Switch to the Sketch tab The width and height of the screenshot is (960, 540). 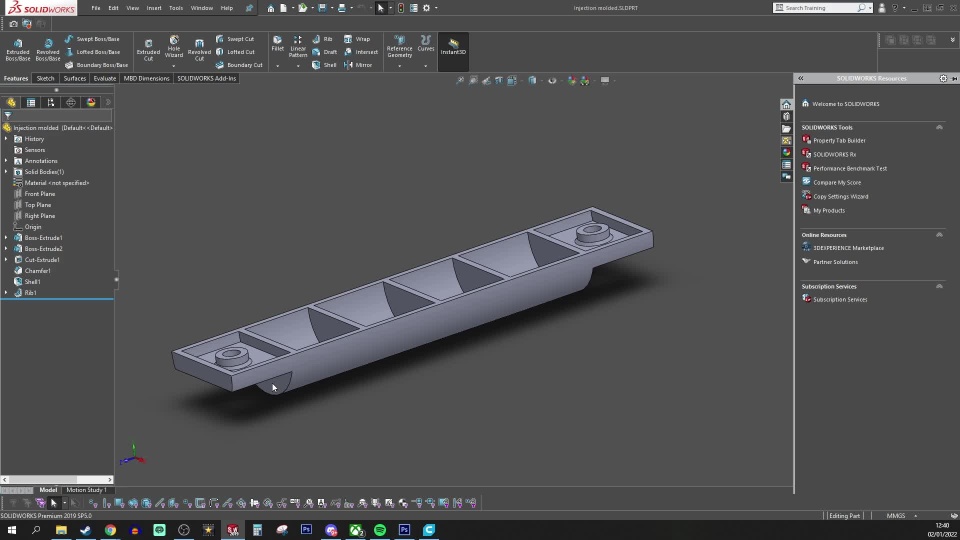click(45, 78)
